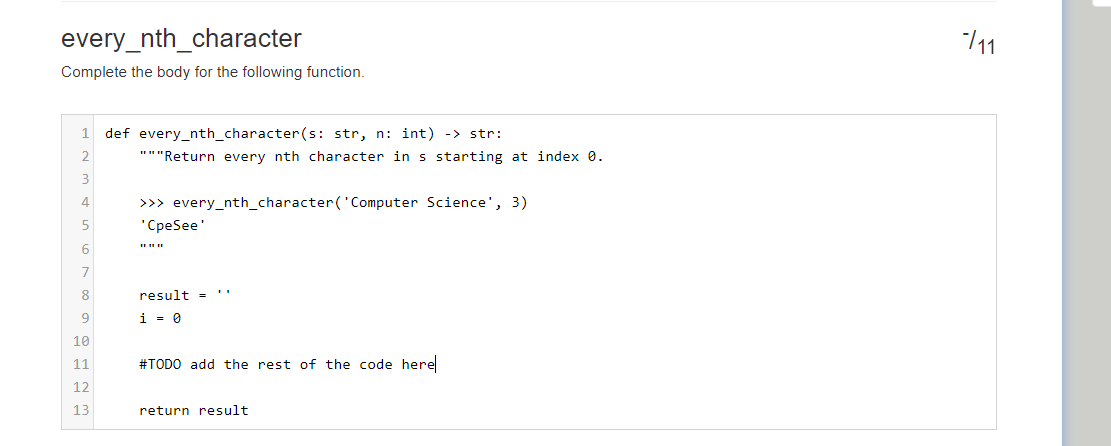Image resolution: width=1111 pixels, height=446 pixels.
Task: Click line number 13 in the gutter
Action: coord(81,411)
